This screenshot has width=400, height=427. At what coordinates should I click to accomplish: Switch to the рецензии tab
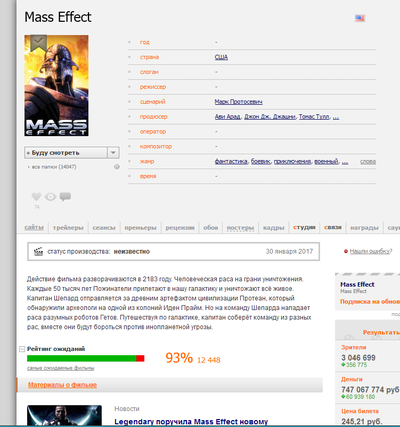pyautogui.click(x=180, y=227)
